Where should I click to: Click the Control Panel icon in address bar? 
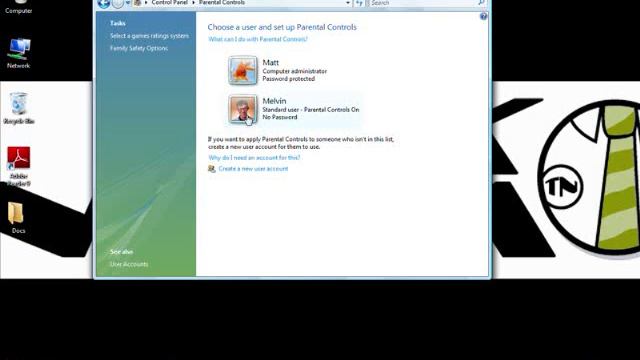[x=138, y=3]
